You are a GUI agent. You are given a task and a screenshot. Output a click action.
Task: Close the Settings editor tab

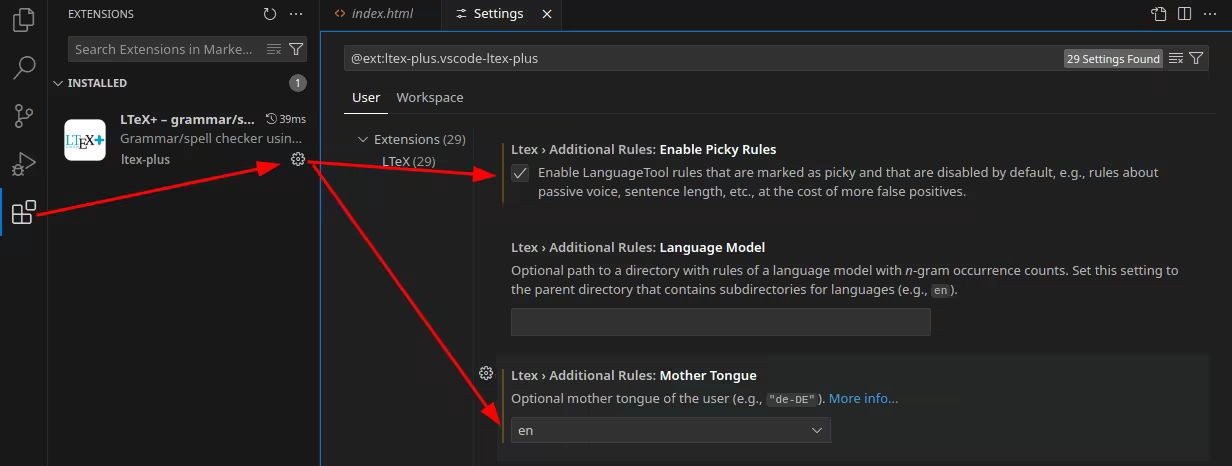[546, 14]
